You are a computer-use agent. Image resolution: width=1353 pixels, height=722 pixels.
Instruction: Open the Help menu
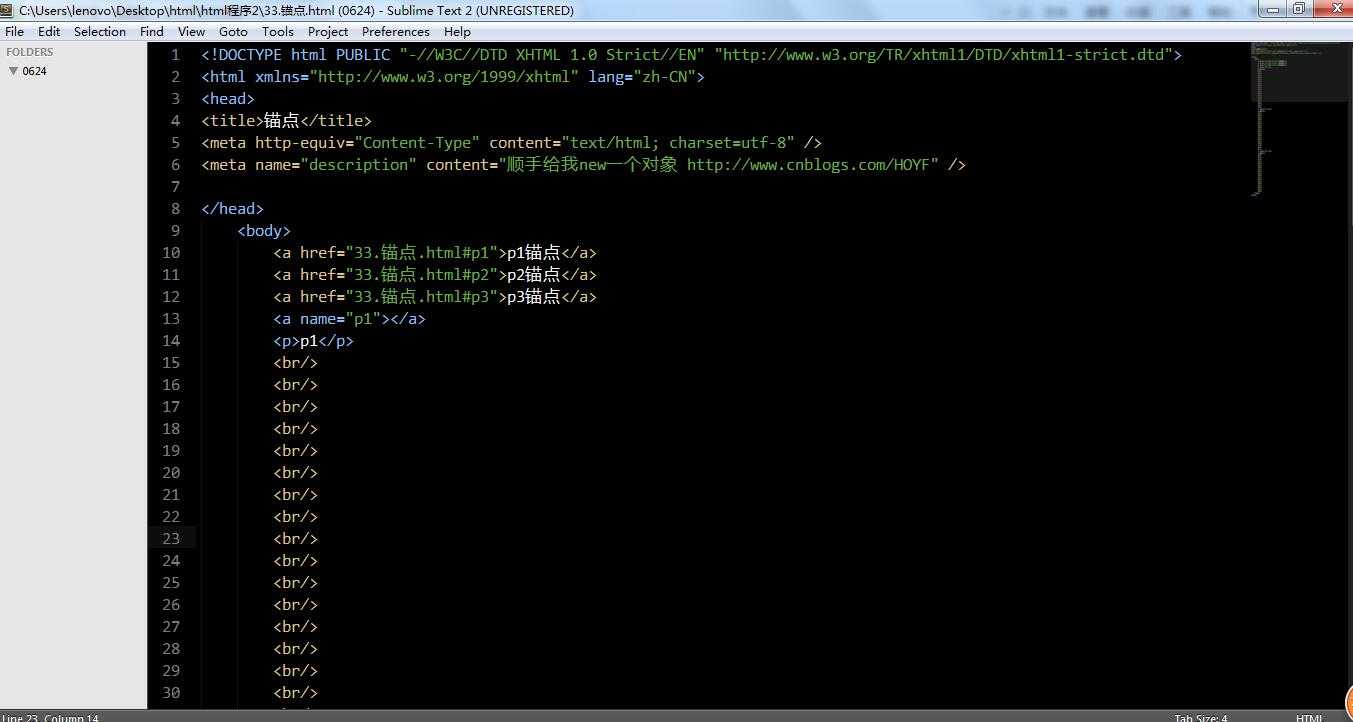click(x=457, y=31)
